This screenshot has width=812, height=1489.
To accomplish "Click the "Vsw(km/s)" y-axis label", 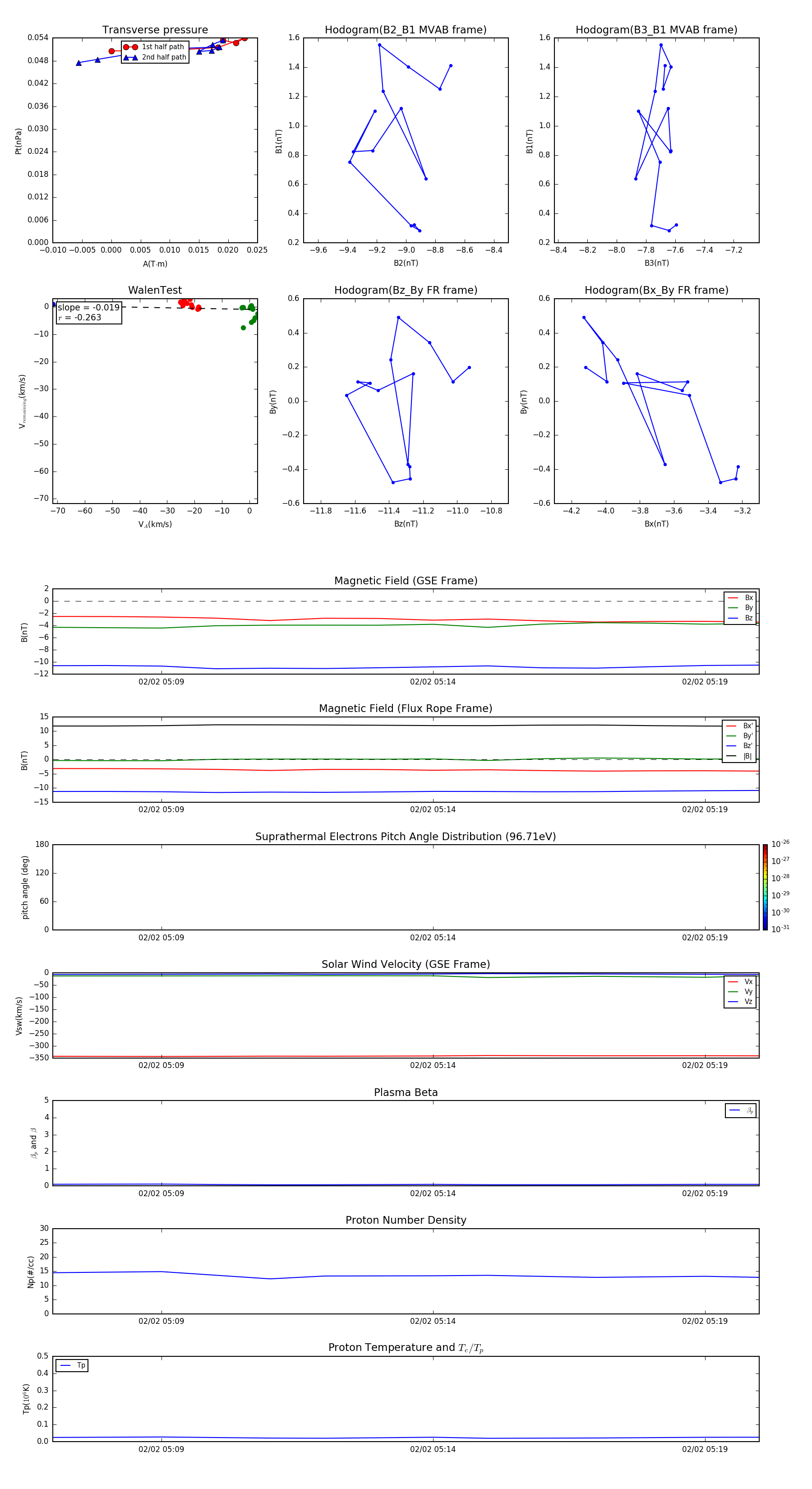I will 18,1016.
